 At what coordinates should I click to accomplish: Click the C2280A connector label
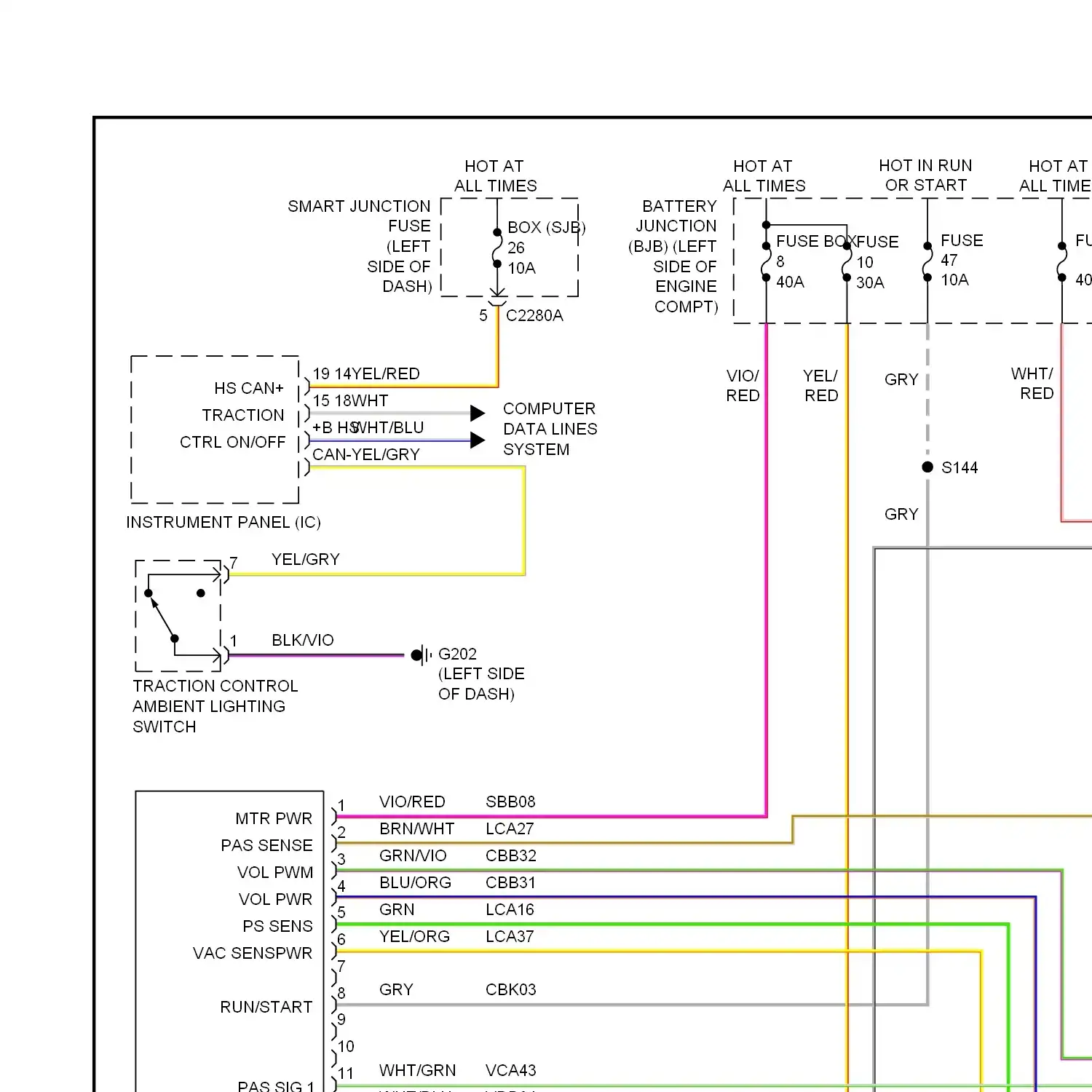pos(534,315)
